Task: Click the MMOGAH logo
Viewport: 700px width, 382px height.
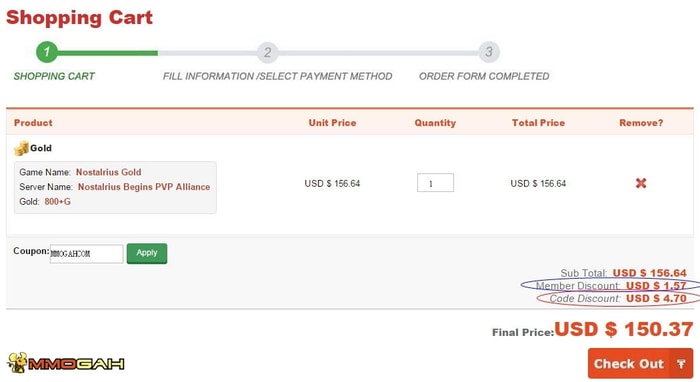Action: point(66,363)
